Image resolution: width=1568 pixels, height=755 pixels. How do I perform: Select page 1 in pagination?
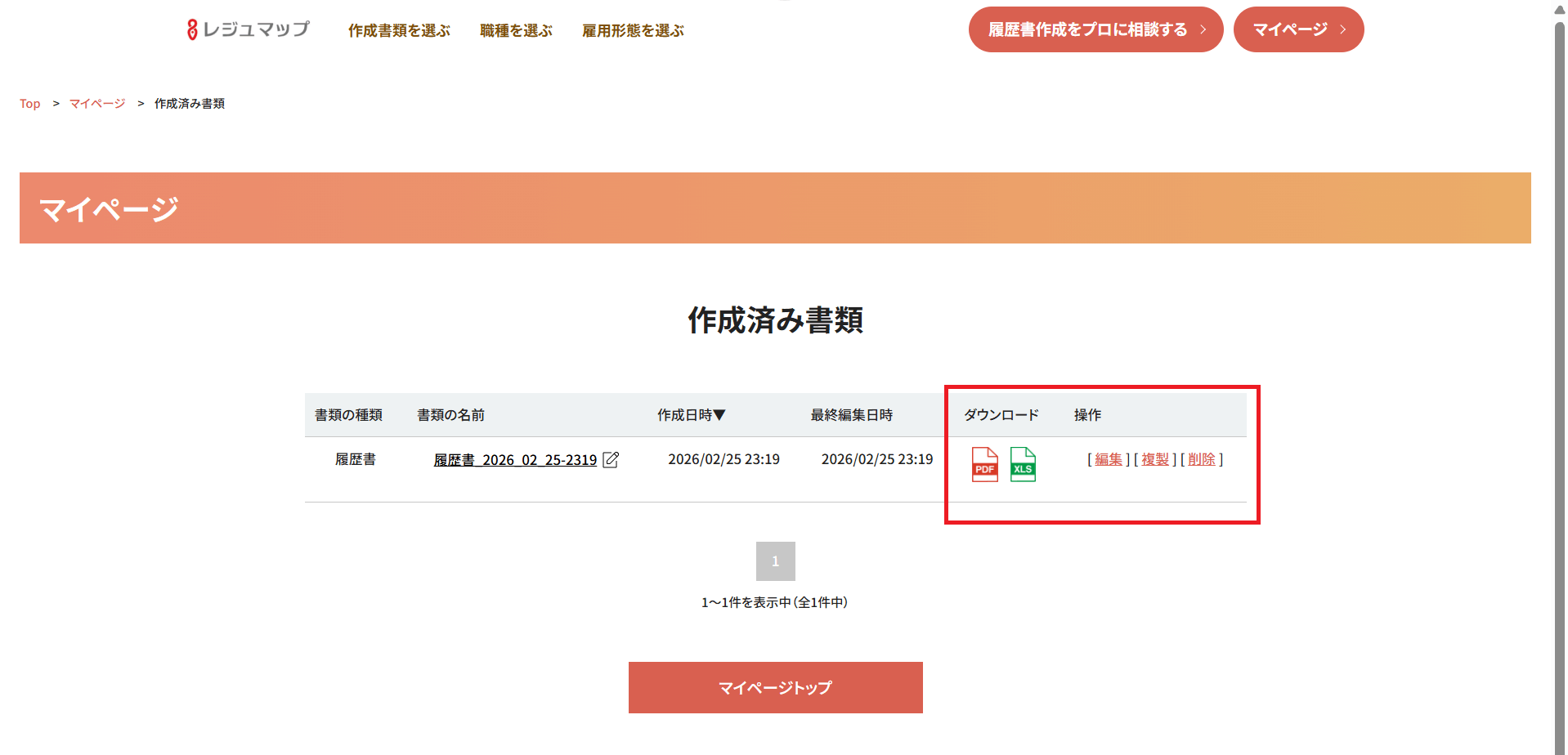[x=775, y=561]
